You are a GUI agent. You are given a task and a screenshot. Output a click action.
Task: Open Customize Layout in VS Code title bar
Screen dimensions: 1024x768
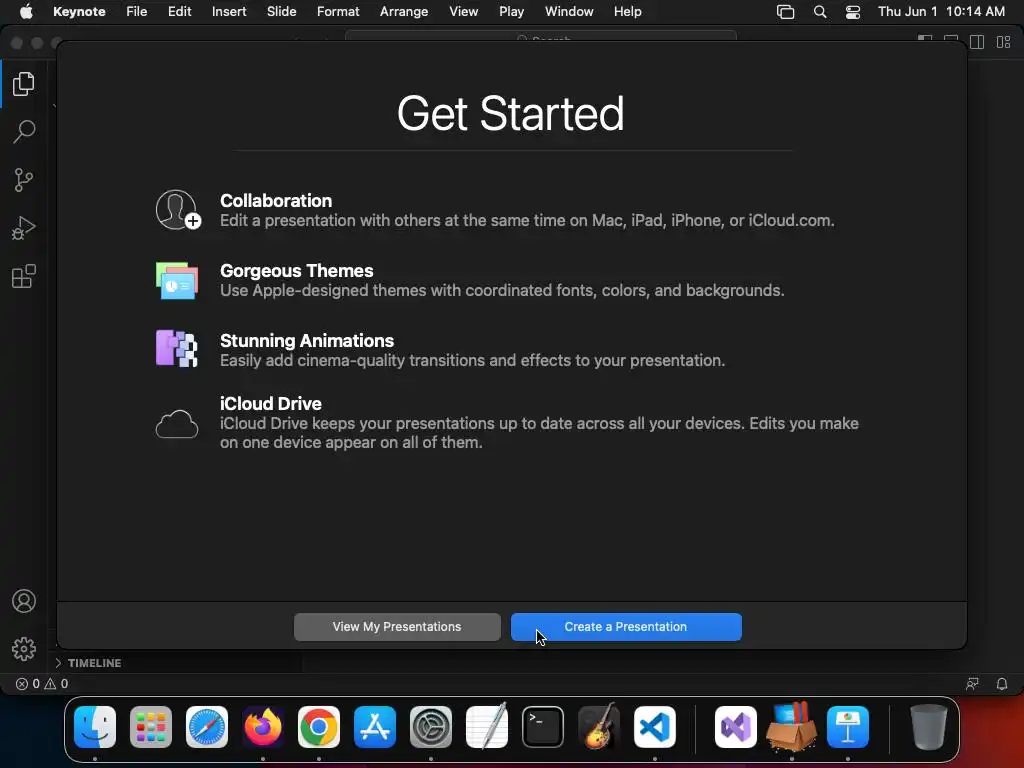[x=1004, y=42]
